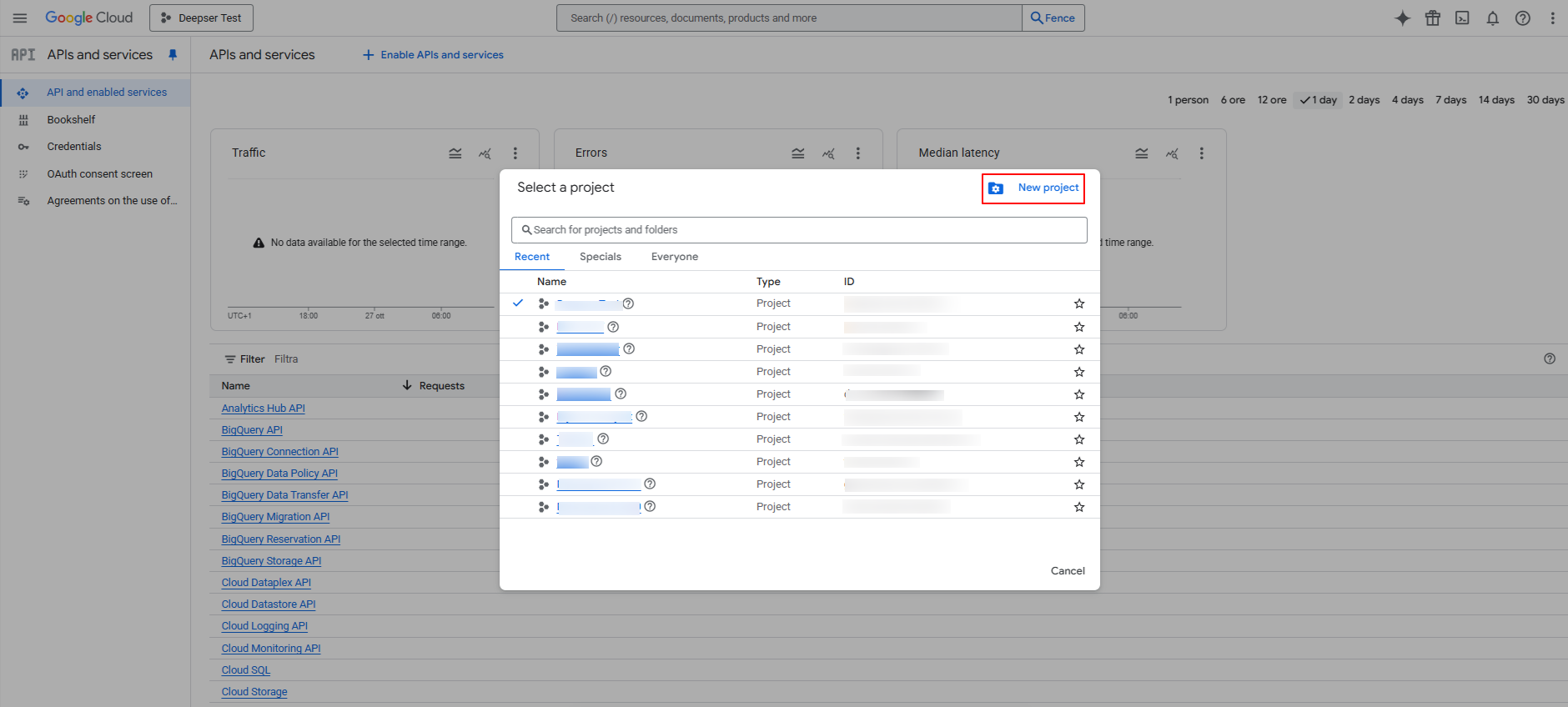
Task: Select API and enabled services in the sidebar
Action: tap(95, 93)
